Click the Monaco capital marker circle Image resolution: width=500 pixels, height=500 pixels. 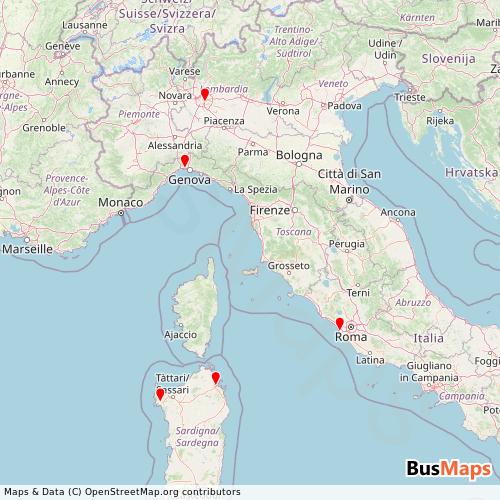[121, 213]
